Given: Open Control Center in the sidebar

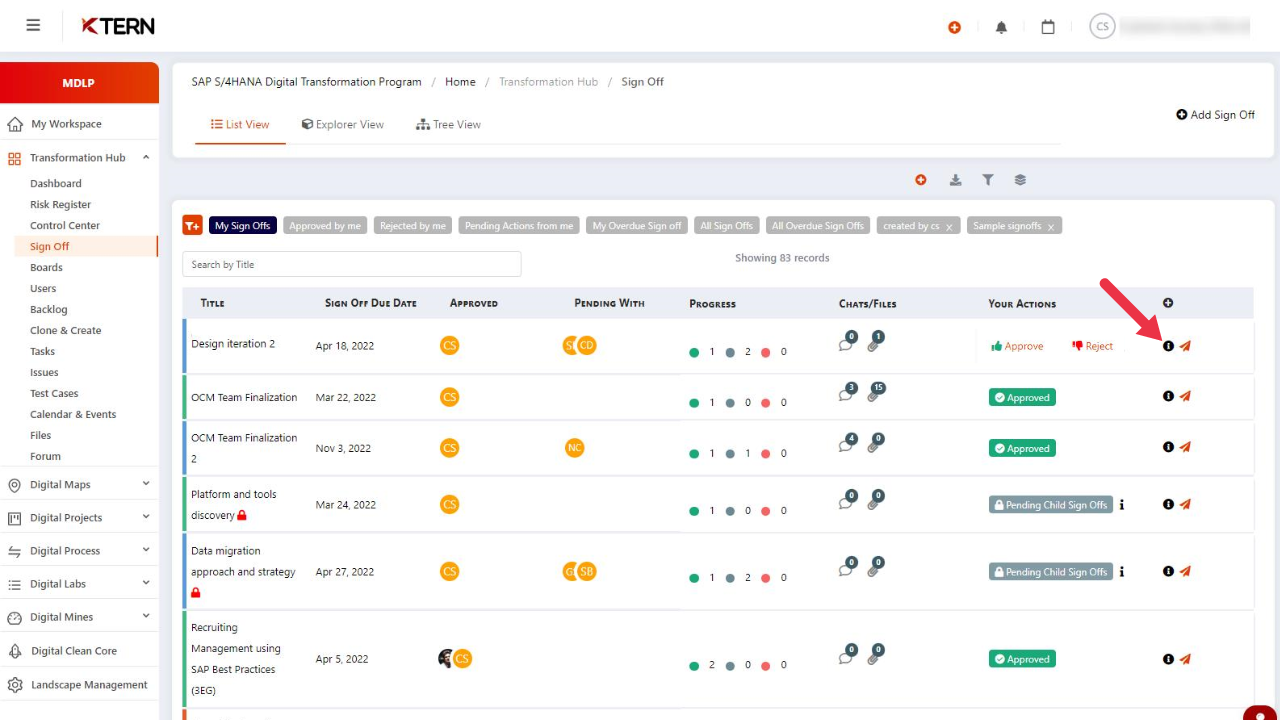Looking at the screenshot, I should 65,225.
